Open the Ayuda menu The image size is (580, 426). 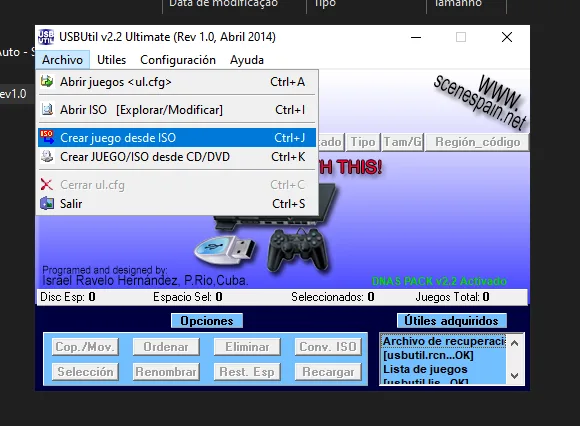[247, 60]
